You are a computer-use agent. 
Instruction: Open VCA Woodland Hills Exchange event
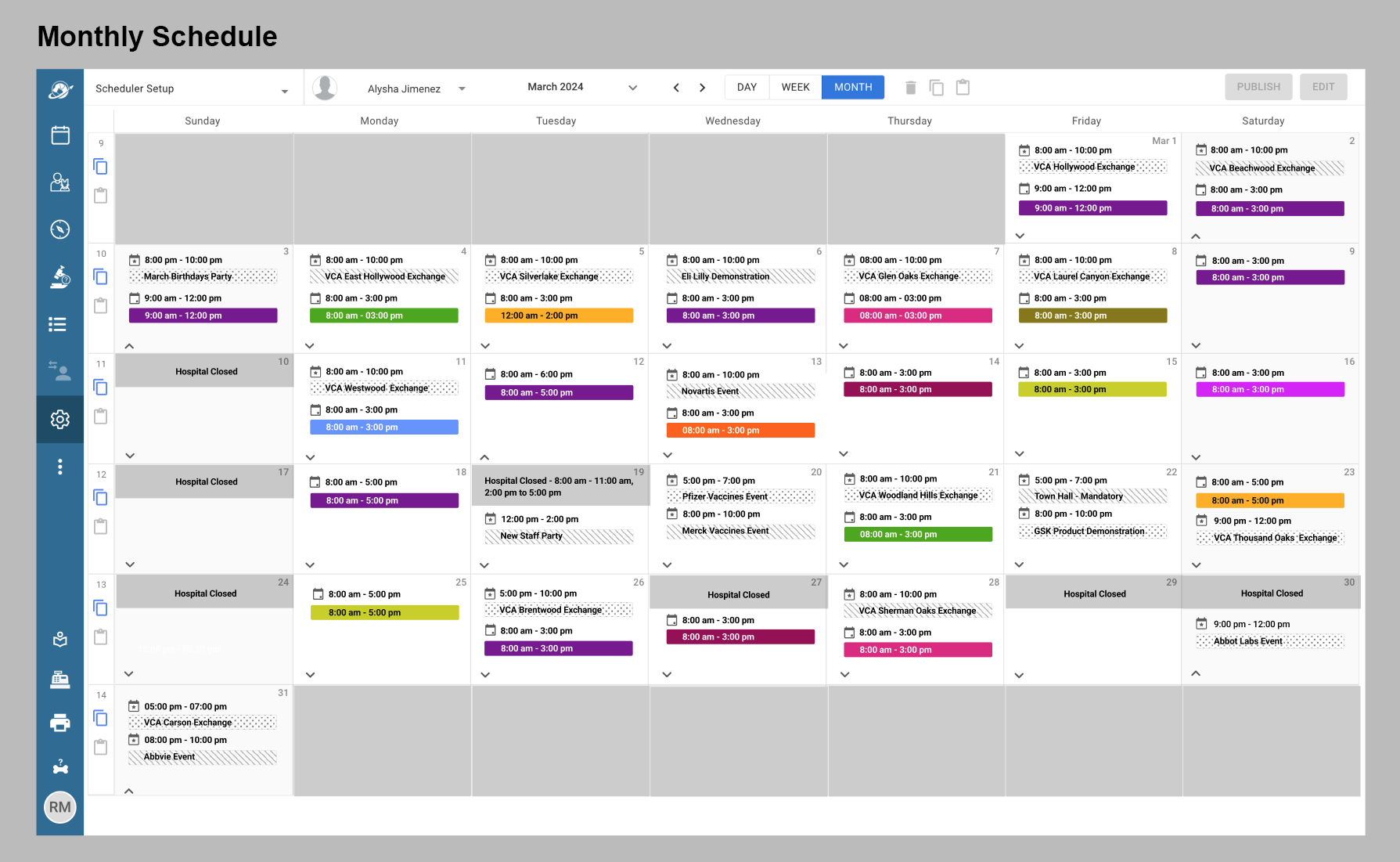pyautogui.click(x=918, y=495)
